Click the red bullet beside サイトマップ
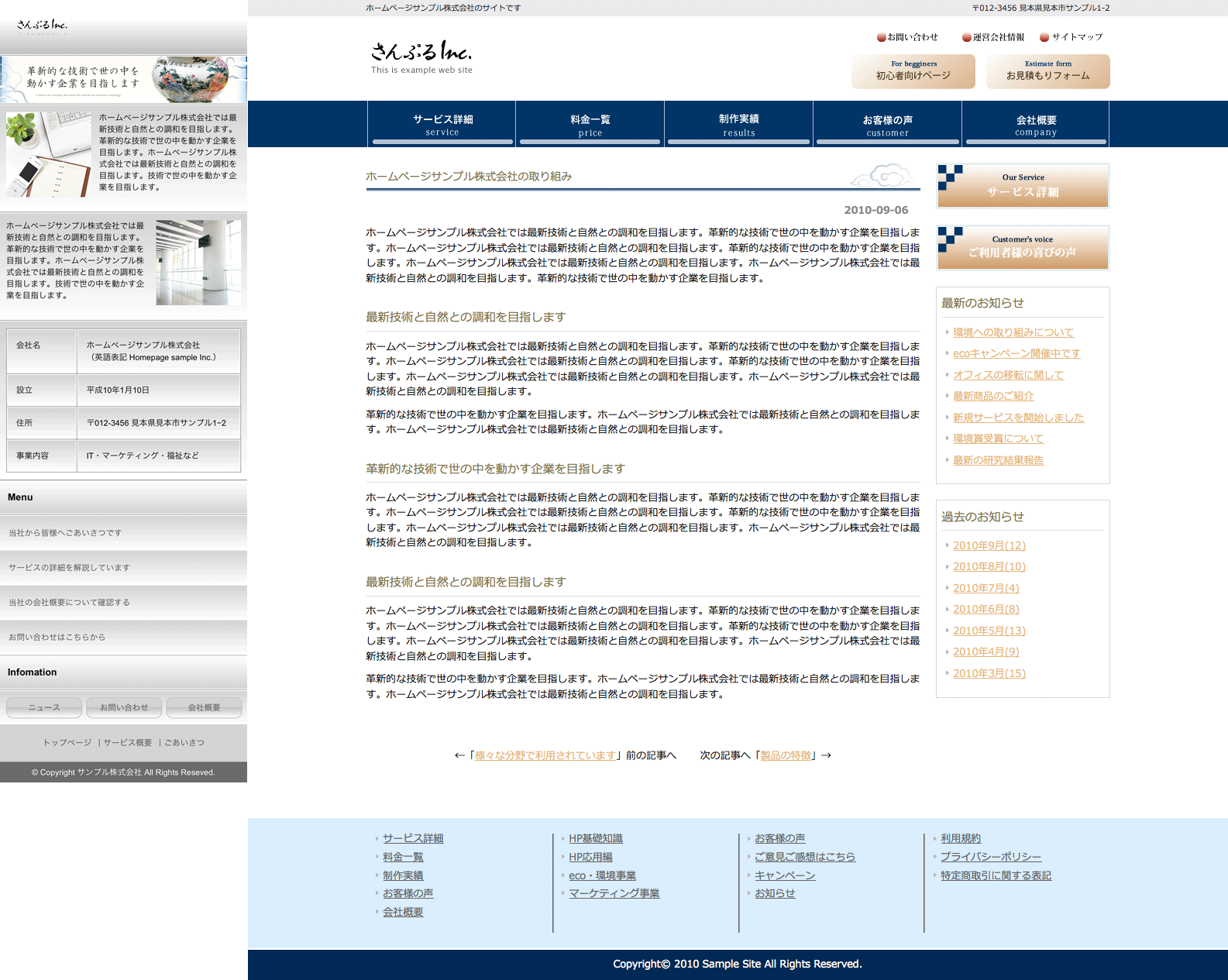1228x980 pixels. [1044, 37]
